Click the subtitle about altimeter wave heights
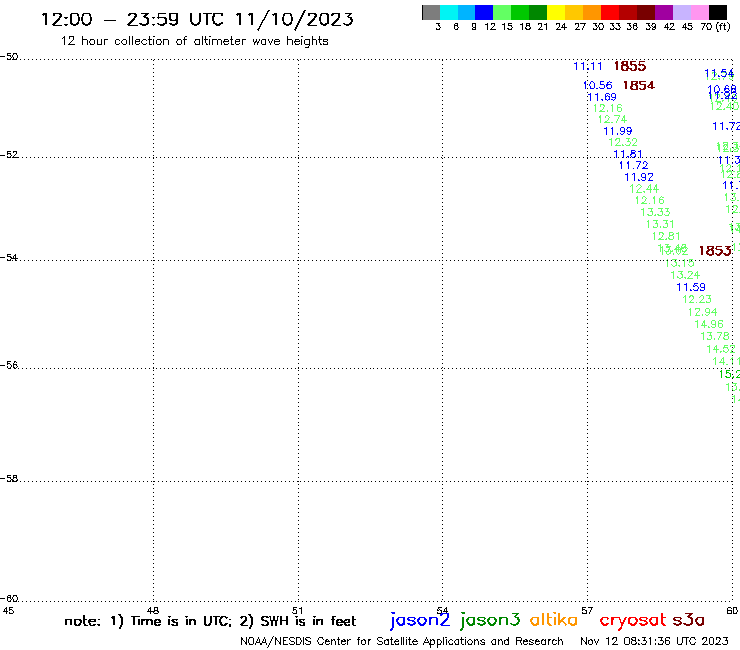 click(x=194, y=41)
